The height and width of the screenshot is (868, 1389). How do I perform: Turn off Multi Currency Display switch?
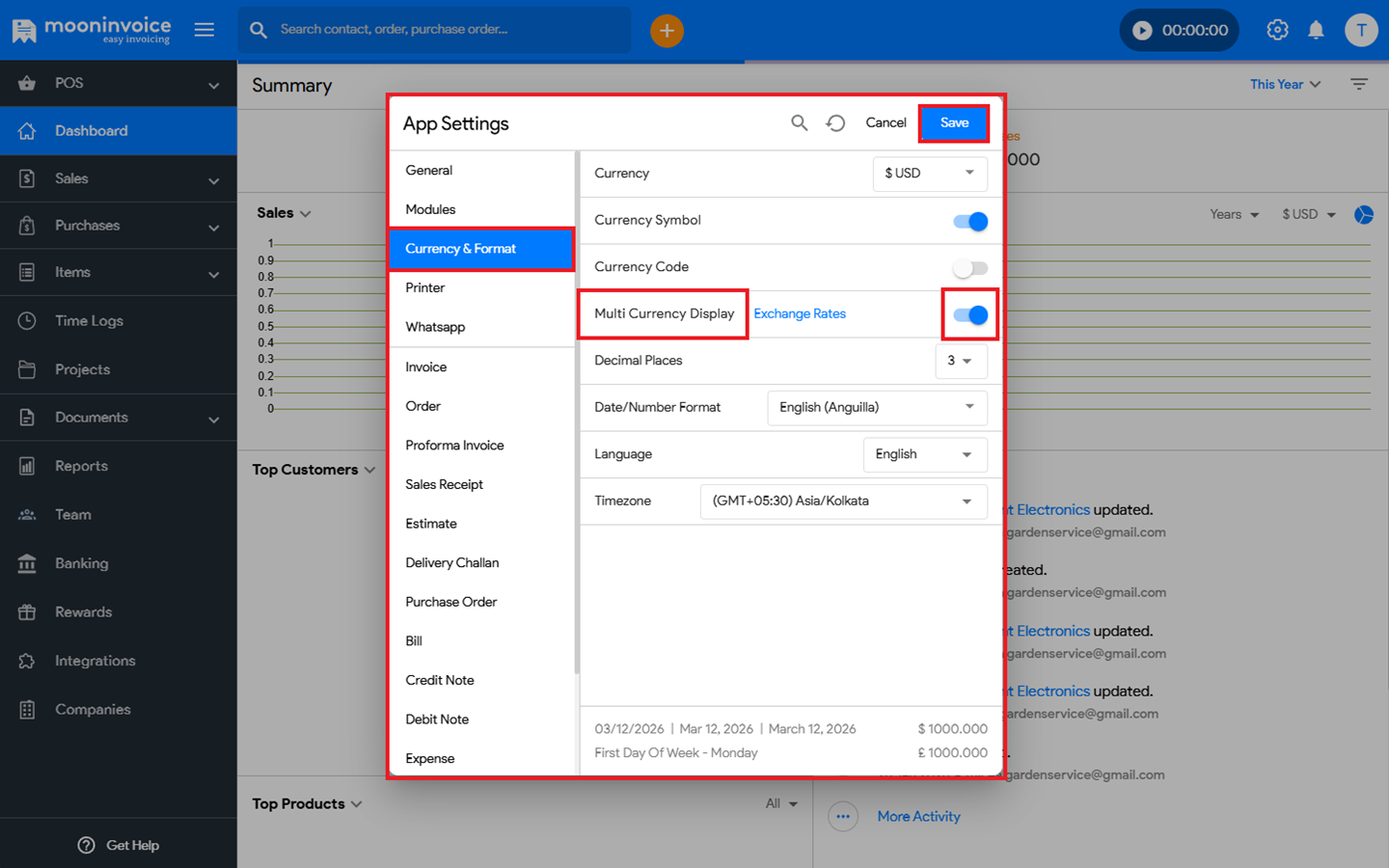970,315
